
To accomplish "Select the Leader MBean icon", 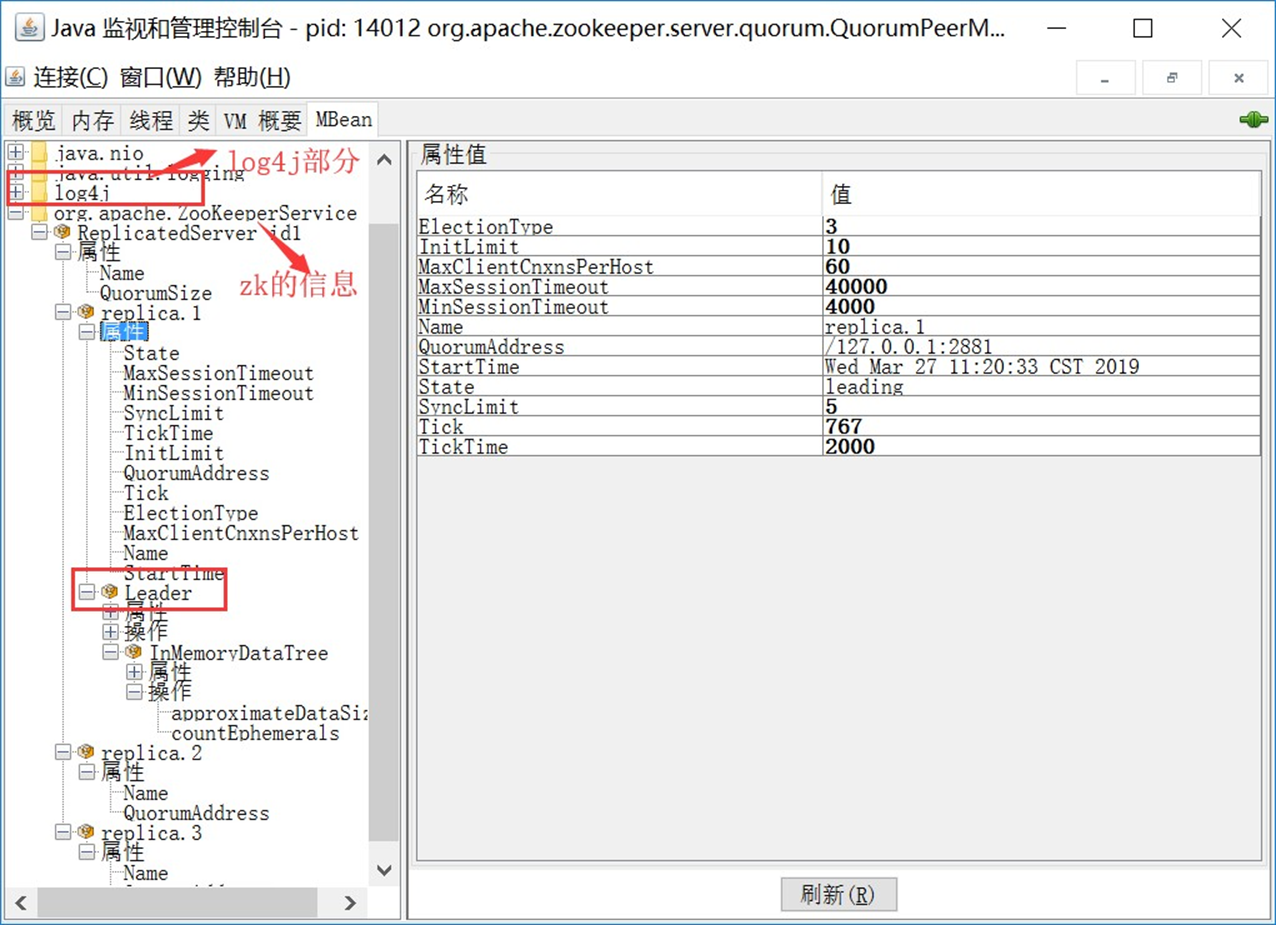I will click(109, 592).
